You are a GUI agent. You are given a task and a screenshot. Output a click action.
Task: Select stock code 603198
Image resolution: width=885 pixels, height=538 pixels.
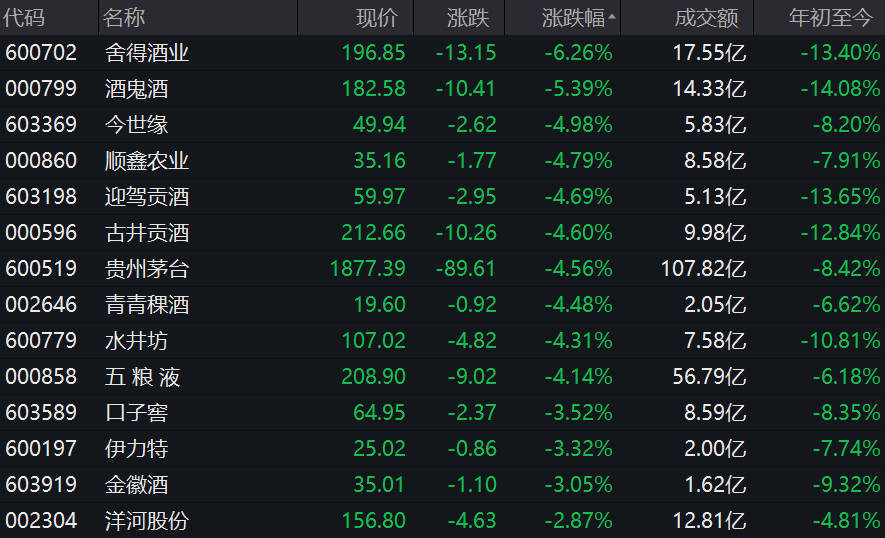click(41, 197)
